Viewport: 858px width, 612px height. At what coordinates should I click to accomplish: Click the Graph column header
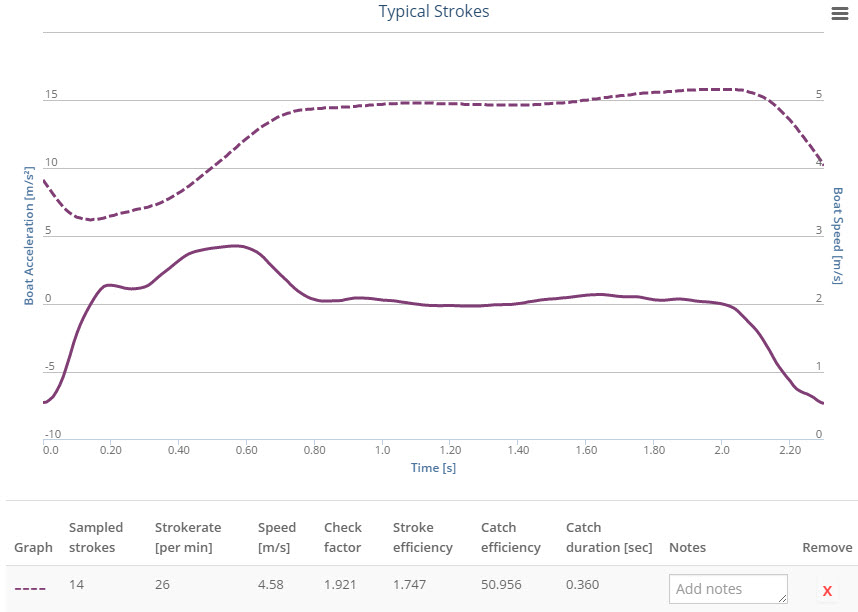[x=33, y=547]
